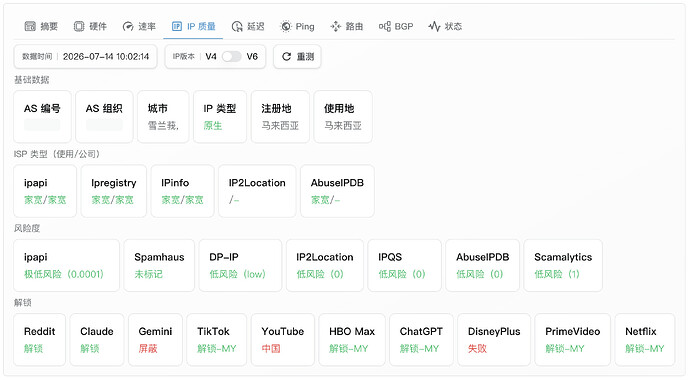Click the HBO Max unlock card

click(352, 340)
